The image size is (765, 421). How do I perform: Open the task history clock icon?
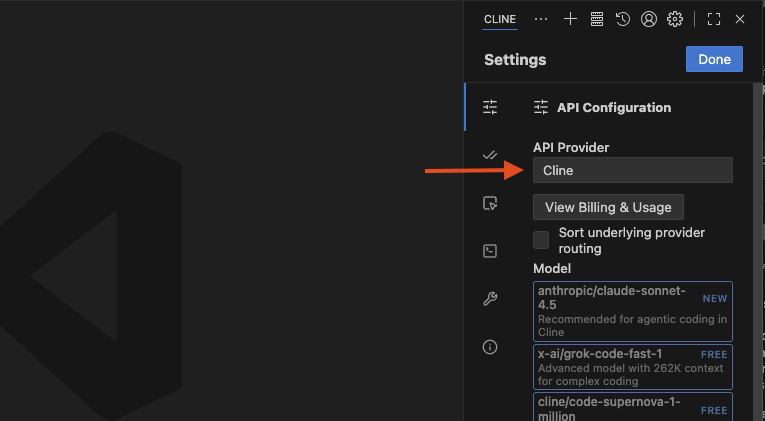pos(623,19)
